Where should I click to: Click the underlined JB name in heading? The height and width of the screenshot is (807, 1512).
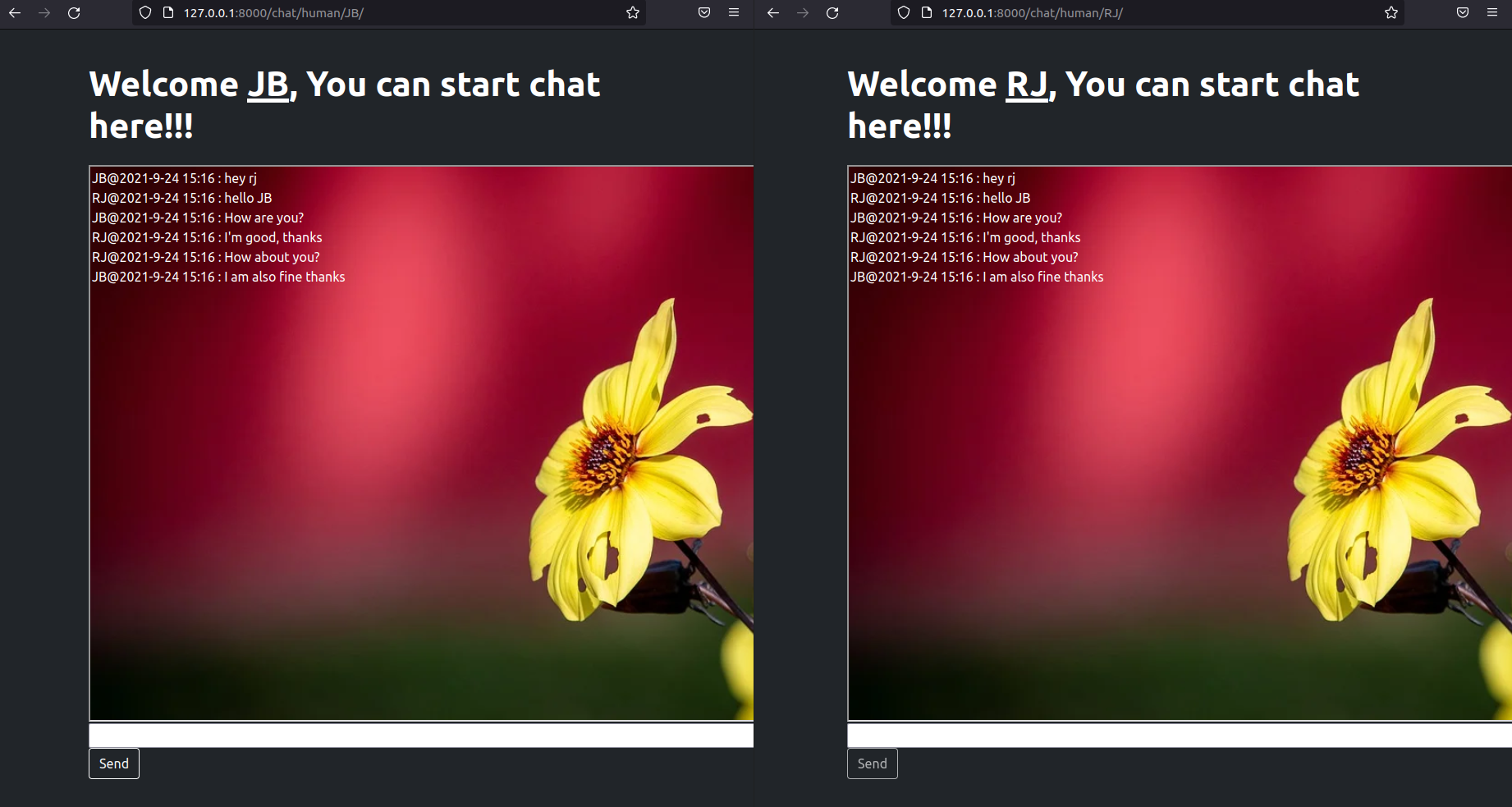pos(268,85)
